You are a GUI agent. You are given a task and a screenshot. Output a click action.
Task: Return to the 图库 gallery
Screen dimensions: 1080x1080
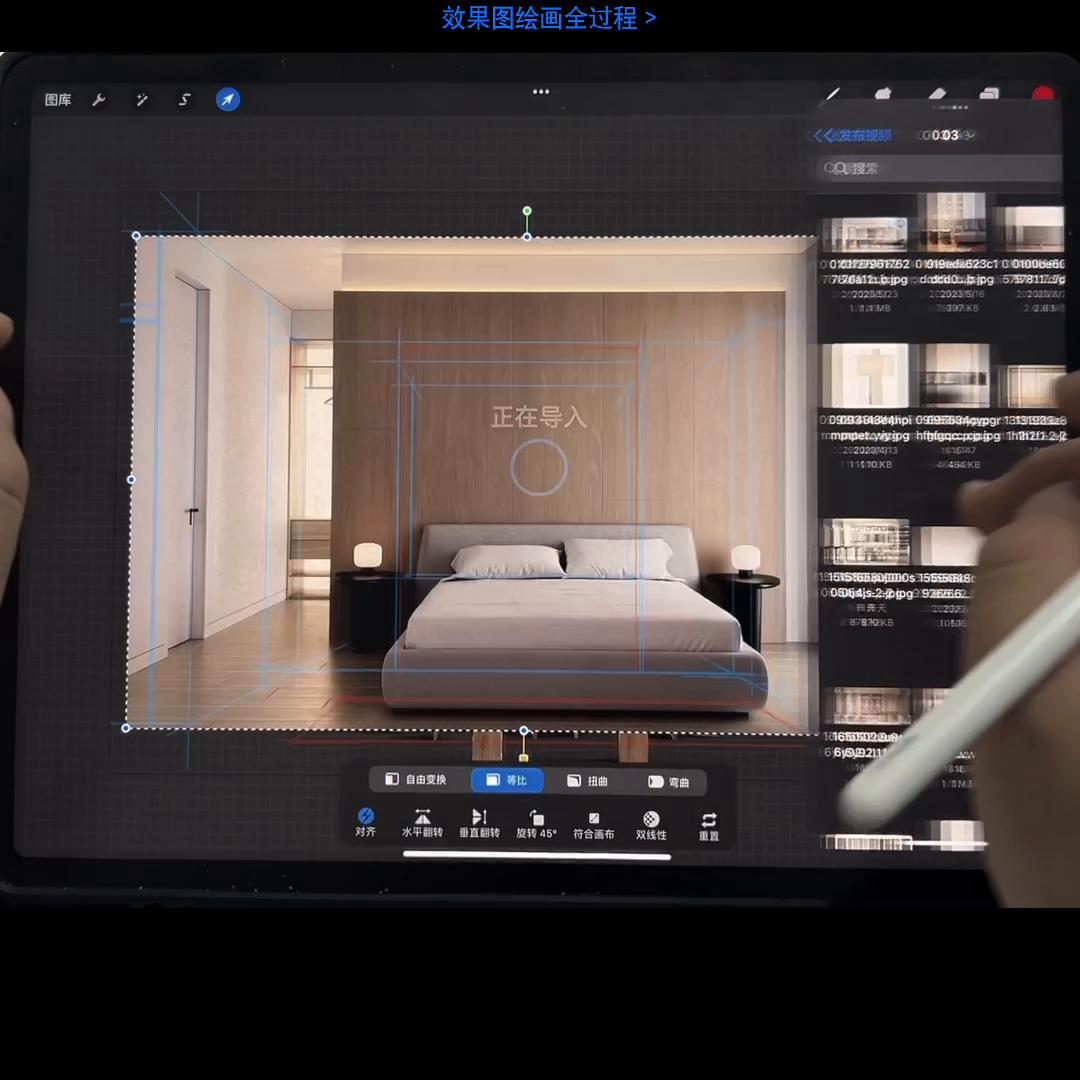click(x=56, y=100)
